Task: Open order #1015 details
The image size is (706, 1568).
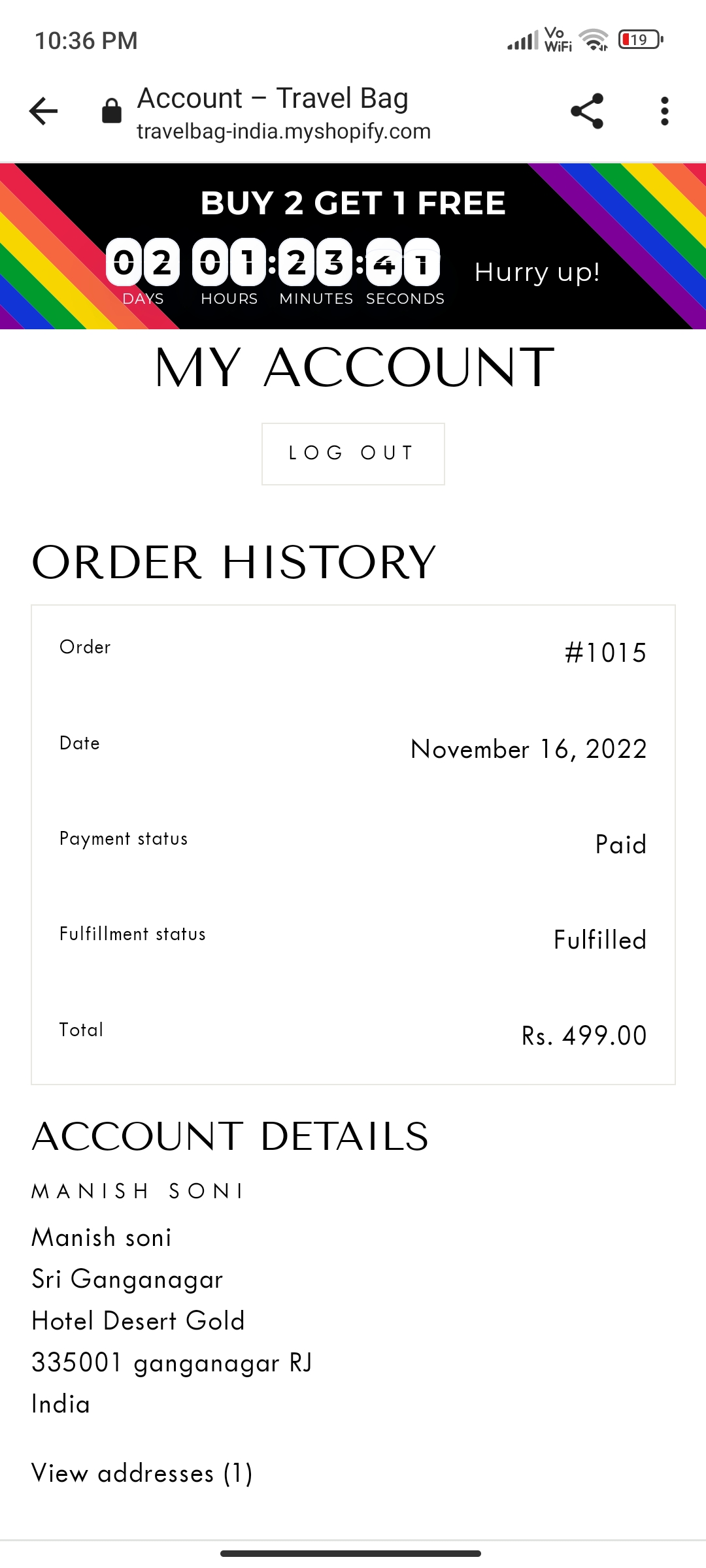Action: pos(605,653)
